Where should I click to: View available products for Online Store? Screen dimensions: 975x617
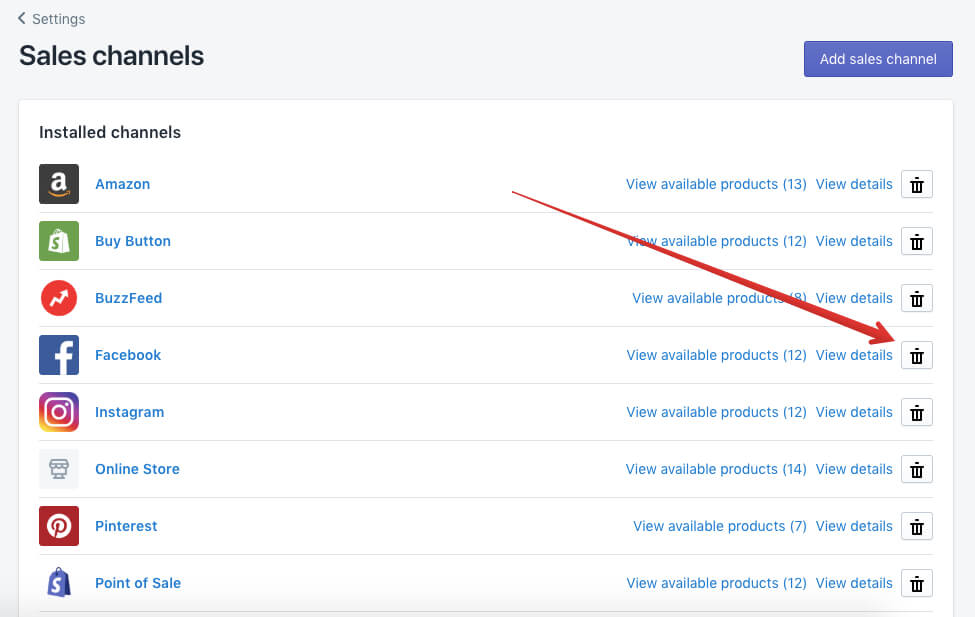tap(716, 469)
